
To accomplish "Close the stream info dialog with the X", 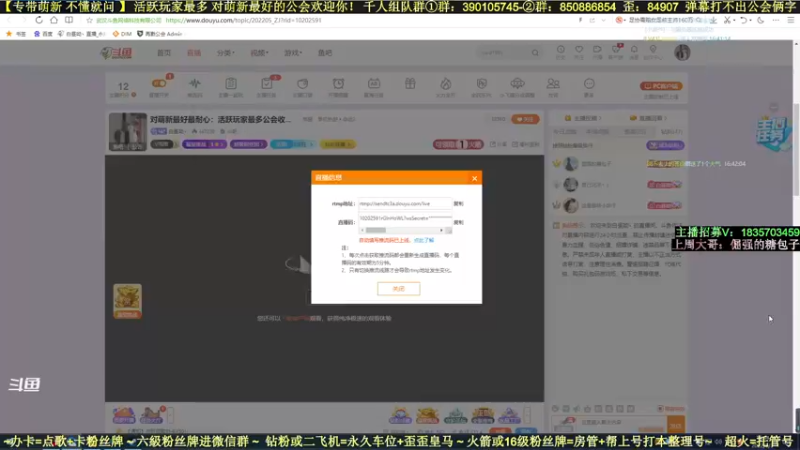I will 474,178.
